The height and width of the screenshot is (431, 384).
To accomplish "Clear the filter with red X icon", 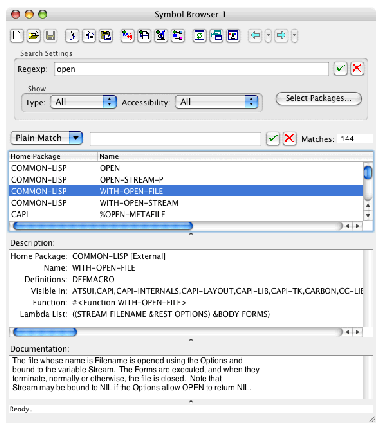I will tap(289, 138).
